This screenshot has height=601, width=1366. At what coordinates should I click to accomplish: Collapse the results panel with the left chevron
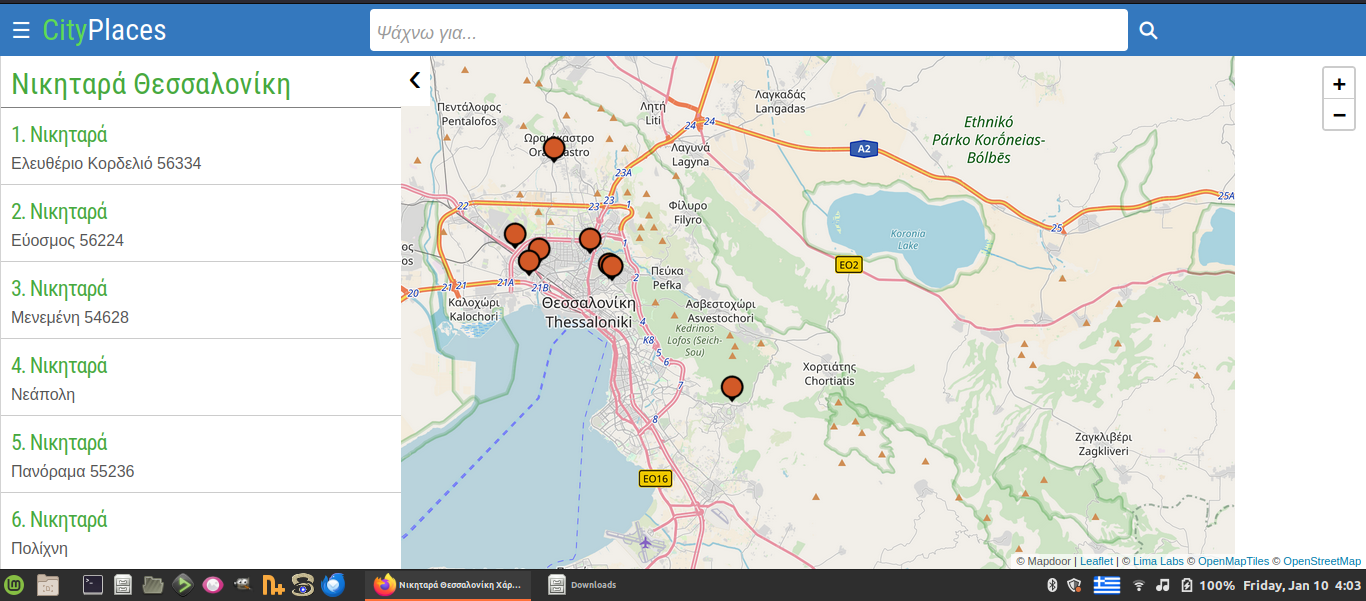tap(415, 80)
